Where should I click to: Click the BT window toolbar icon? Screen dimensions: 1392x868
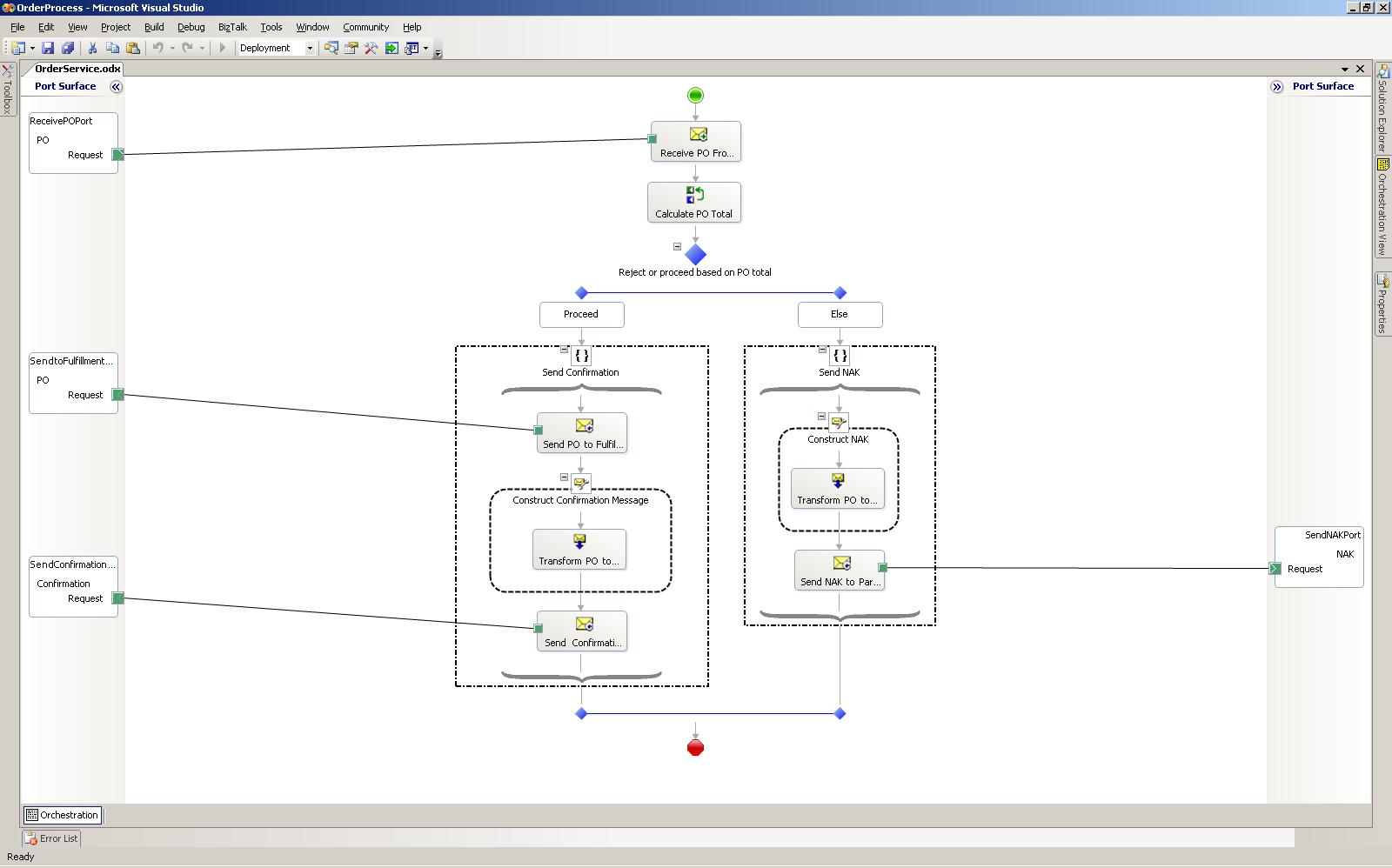tap(412, 48)
